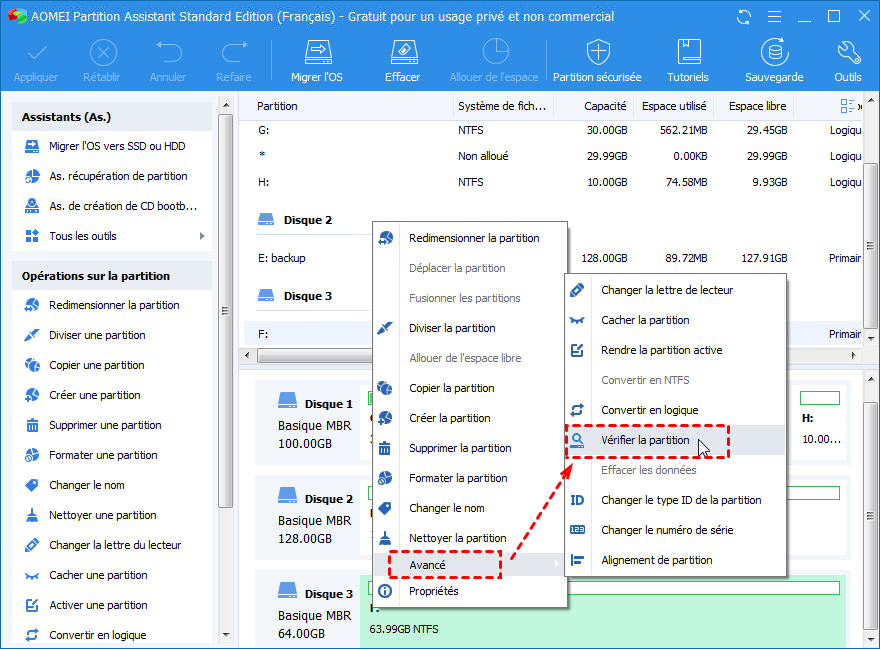
Task: Choose Copier la partition in the context menu
Action: pos(471,388)
